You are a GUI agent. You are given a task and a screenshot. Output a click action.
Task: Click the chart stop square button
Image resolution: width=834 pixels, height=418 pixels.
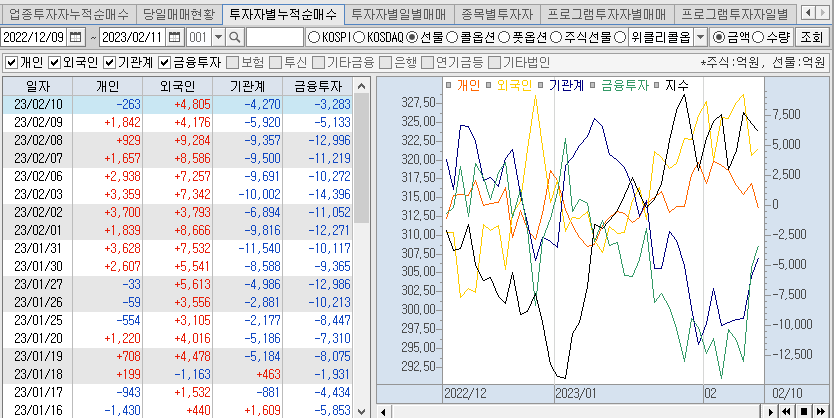click(804, 411)
